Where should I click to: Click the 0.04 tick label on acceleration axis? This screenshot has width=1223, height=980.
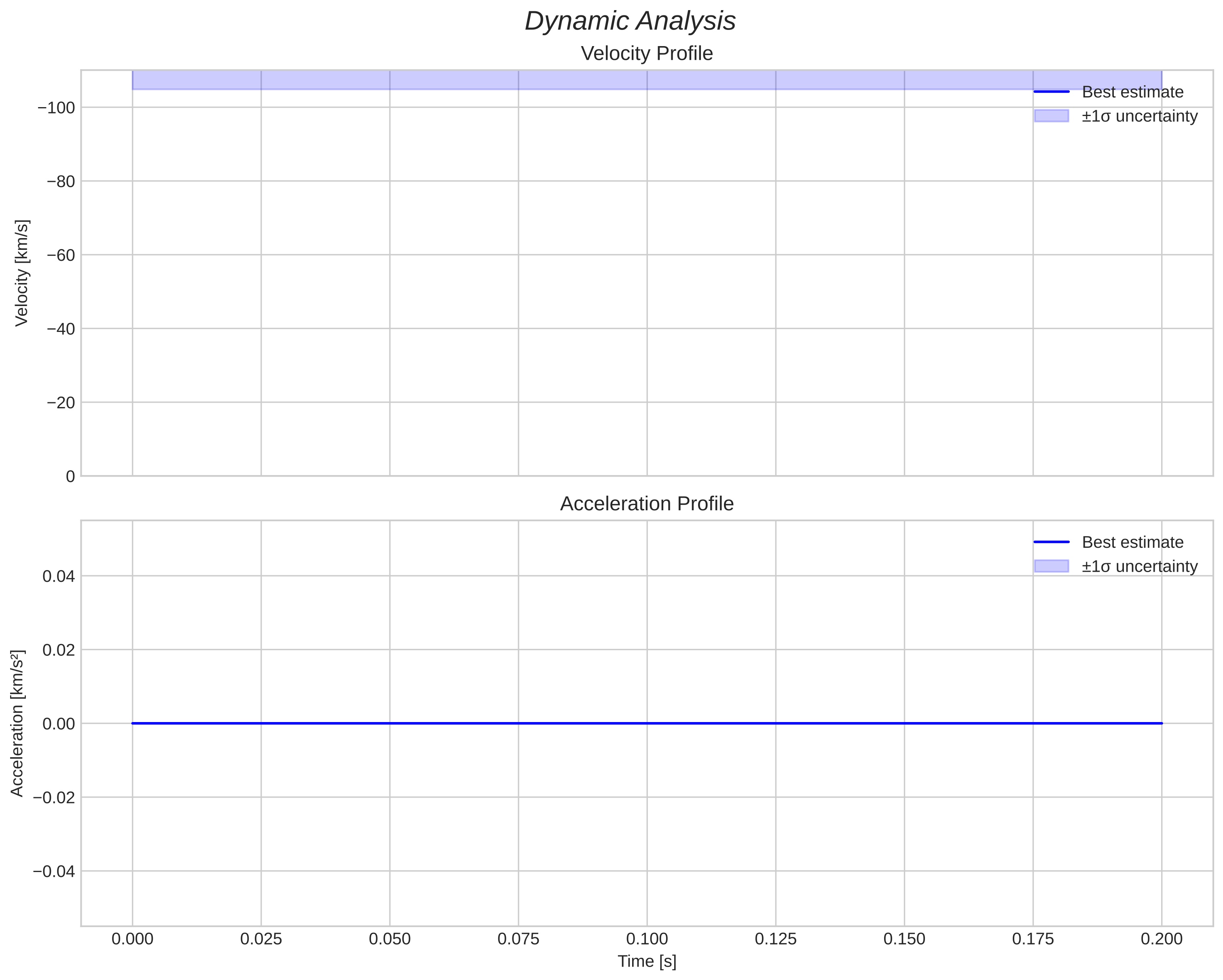coord(58,576)
